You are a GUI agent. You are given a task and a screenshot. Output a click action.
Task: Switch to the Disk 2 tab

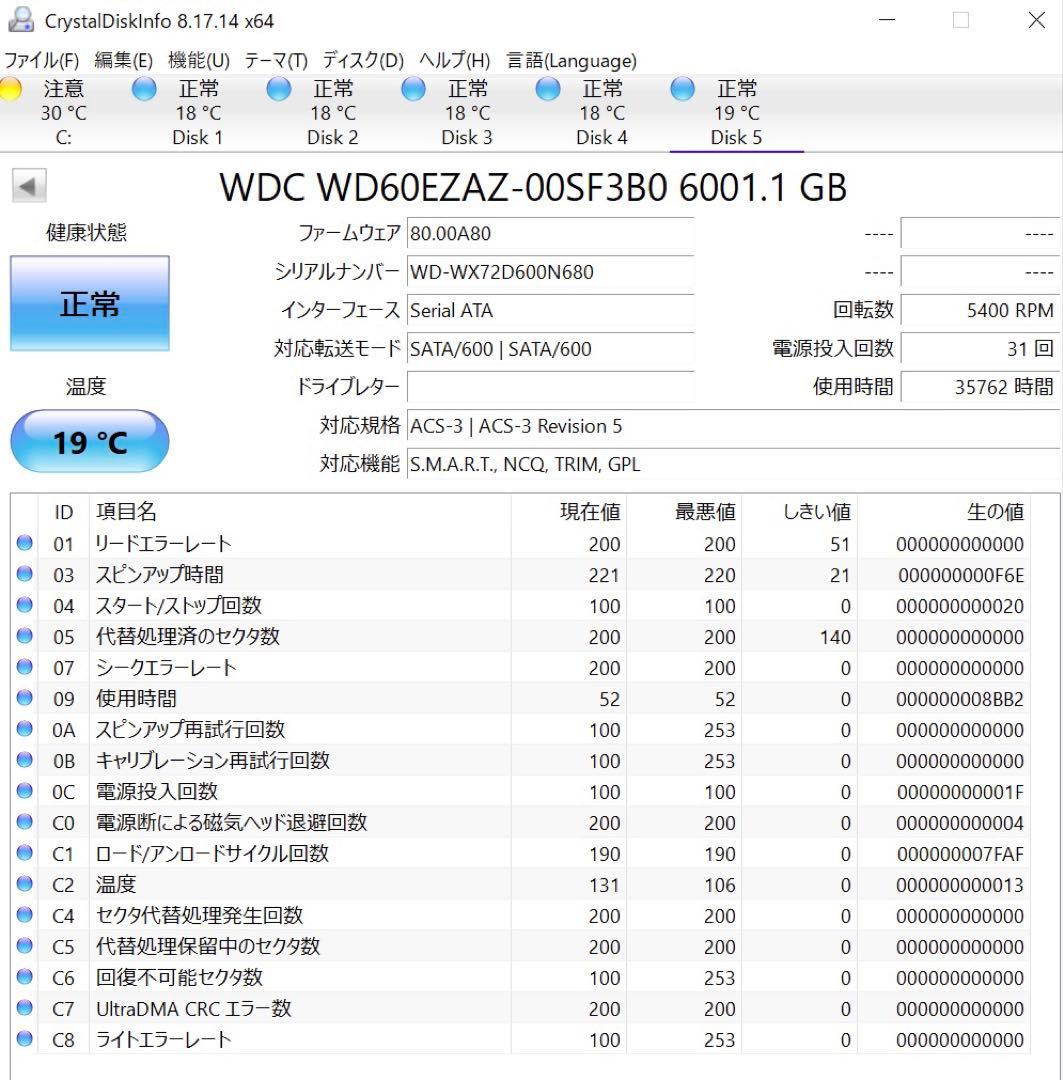click(332, 112)
